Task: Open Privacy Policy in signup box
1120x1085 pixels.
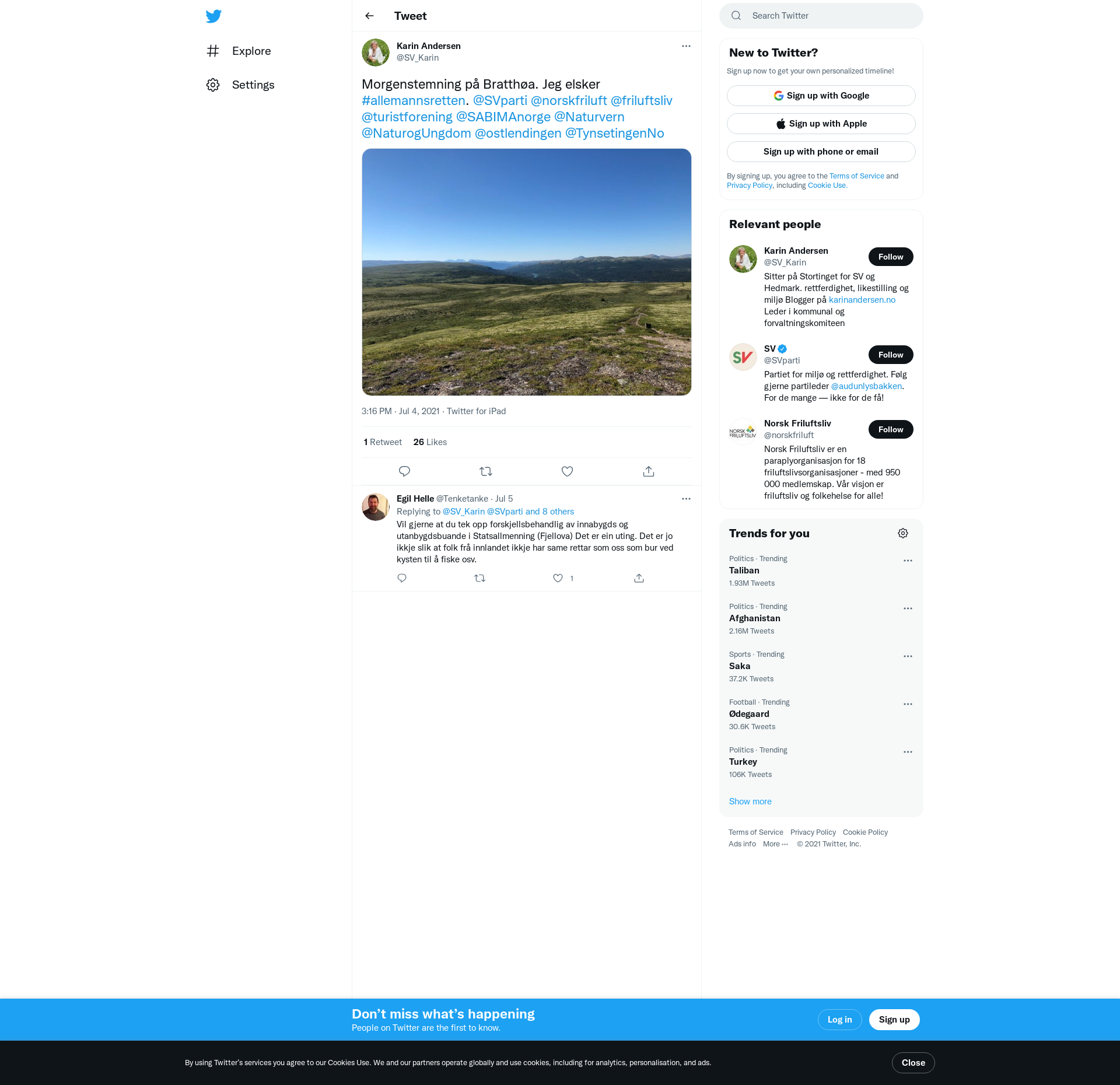Action: coord(750,185)
